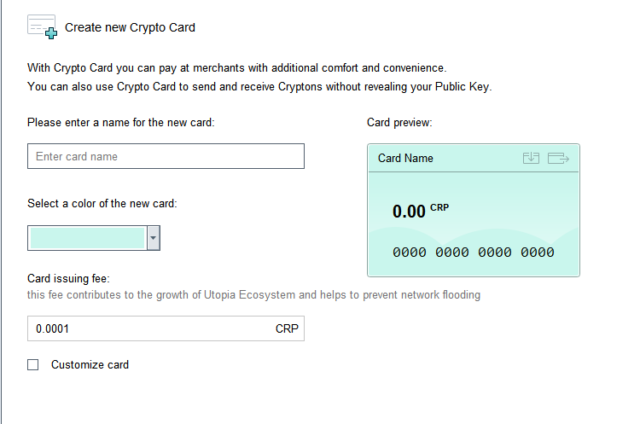Click the 0.00 CRP balance on card
640x424 pixels.
pyautogui.click(x=420, y=211)
